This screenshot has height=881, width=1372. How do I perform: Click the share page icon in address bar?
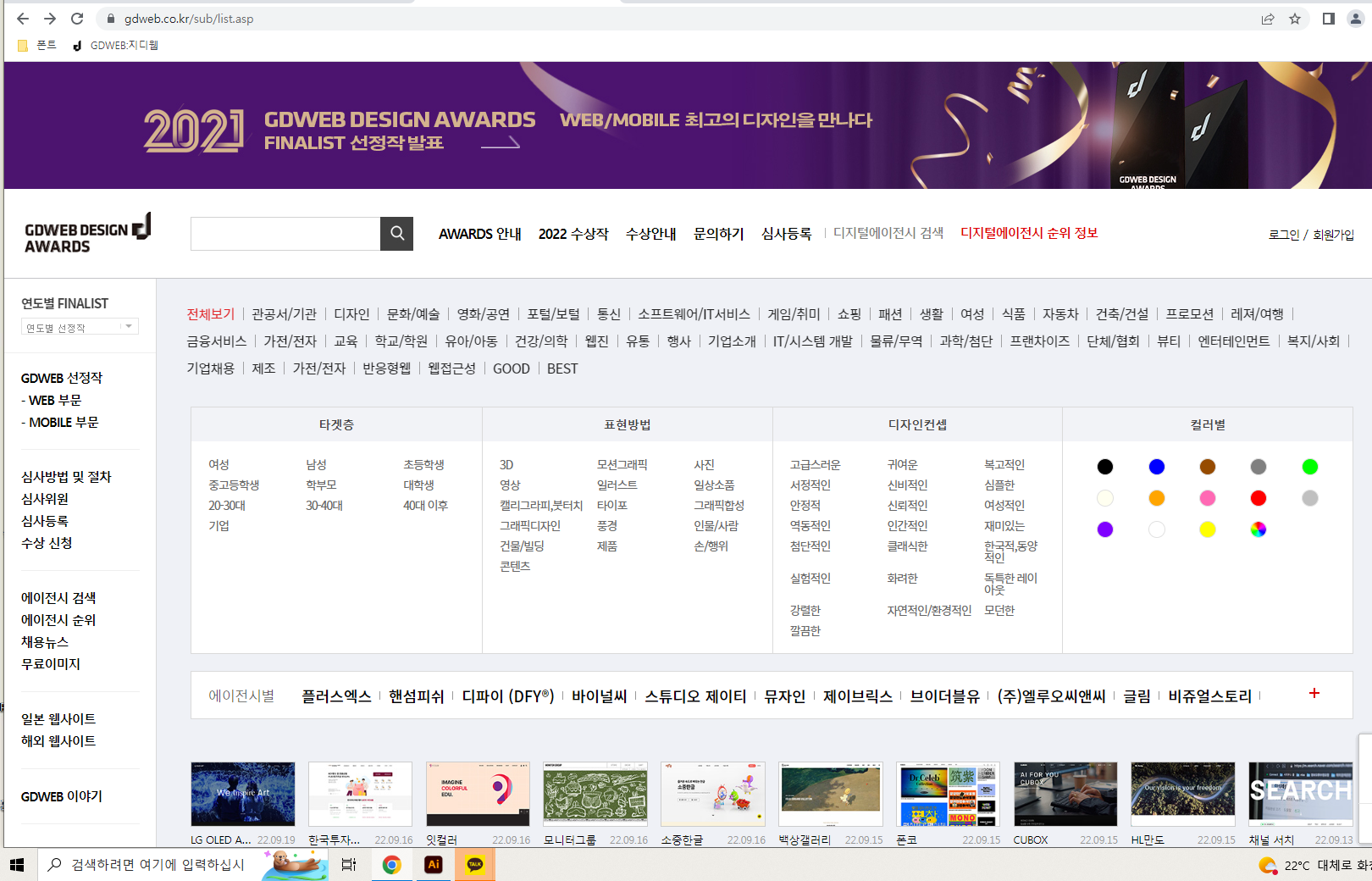point(1268,19)
